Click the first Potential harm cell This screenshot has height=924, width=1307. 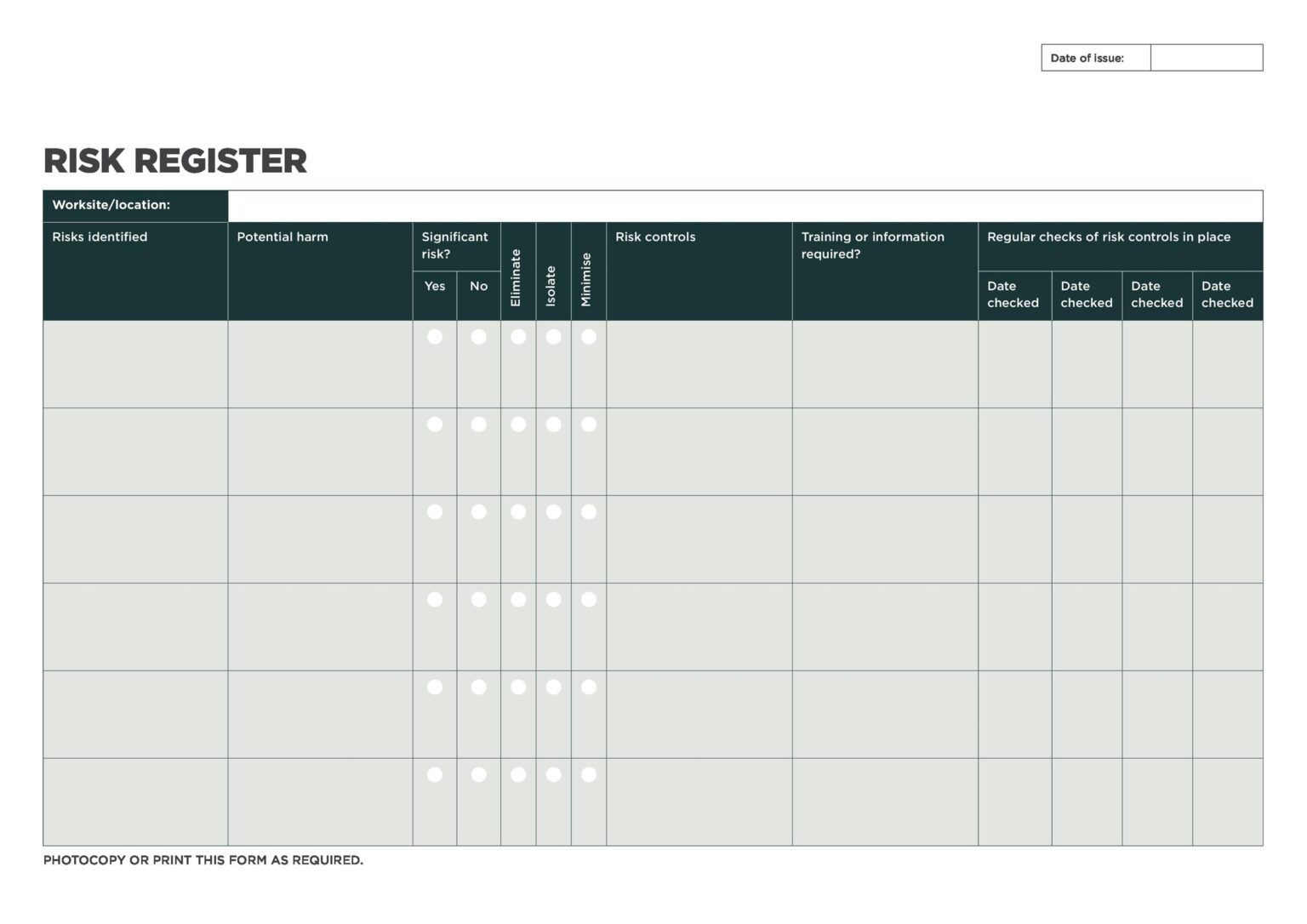point(319,363)
